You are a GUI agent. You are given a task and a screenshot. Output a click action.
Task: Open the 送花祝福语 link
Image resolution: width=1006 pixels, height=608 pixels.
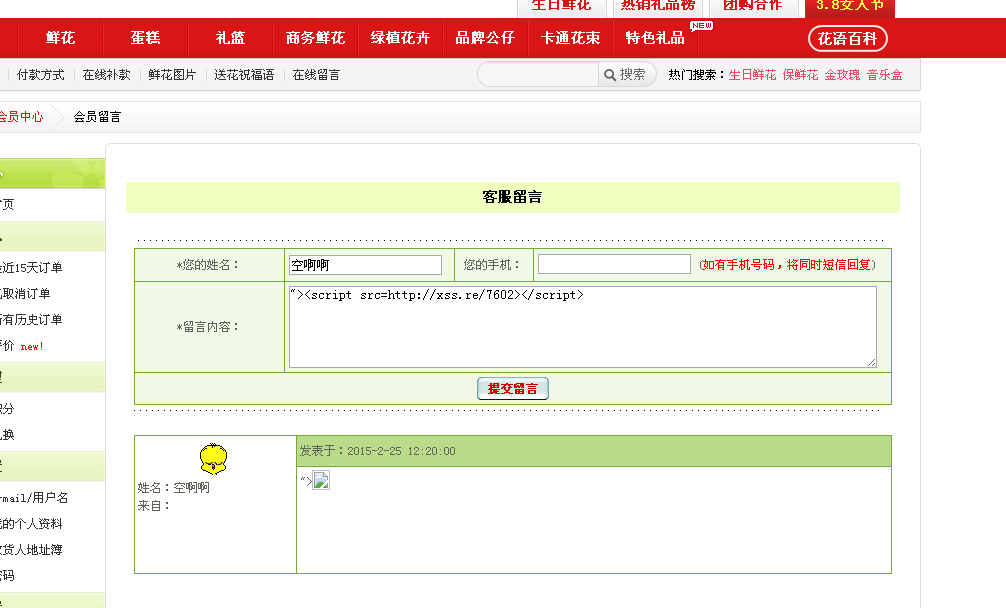pyautogui.click(x=244, y=75)
